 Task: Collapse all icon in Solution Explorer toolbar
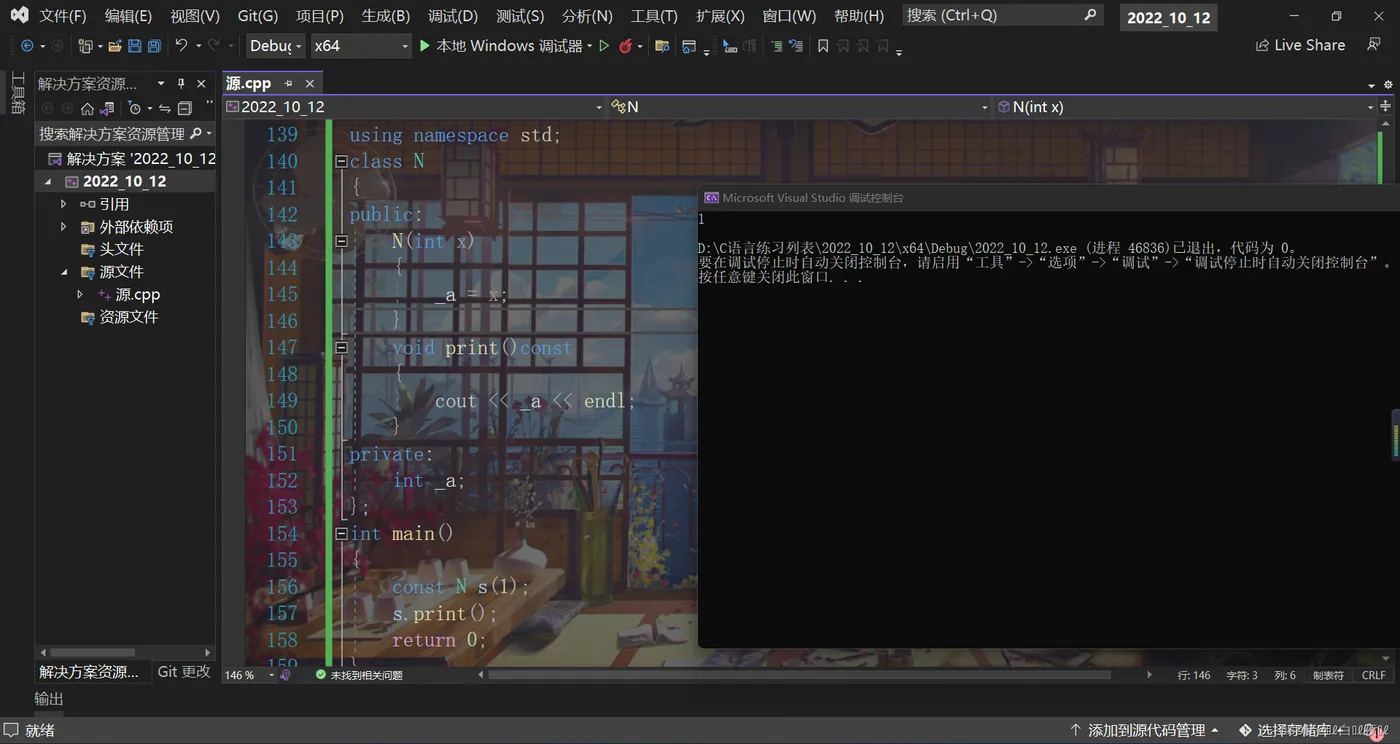(x=184, y=108)
